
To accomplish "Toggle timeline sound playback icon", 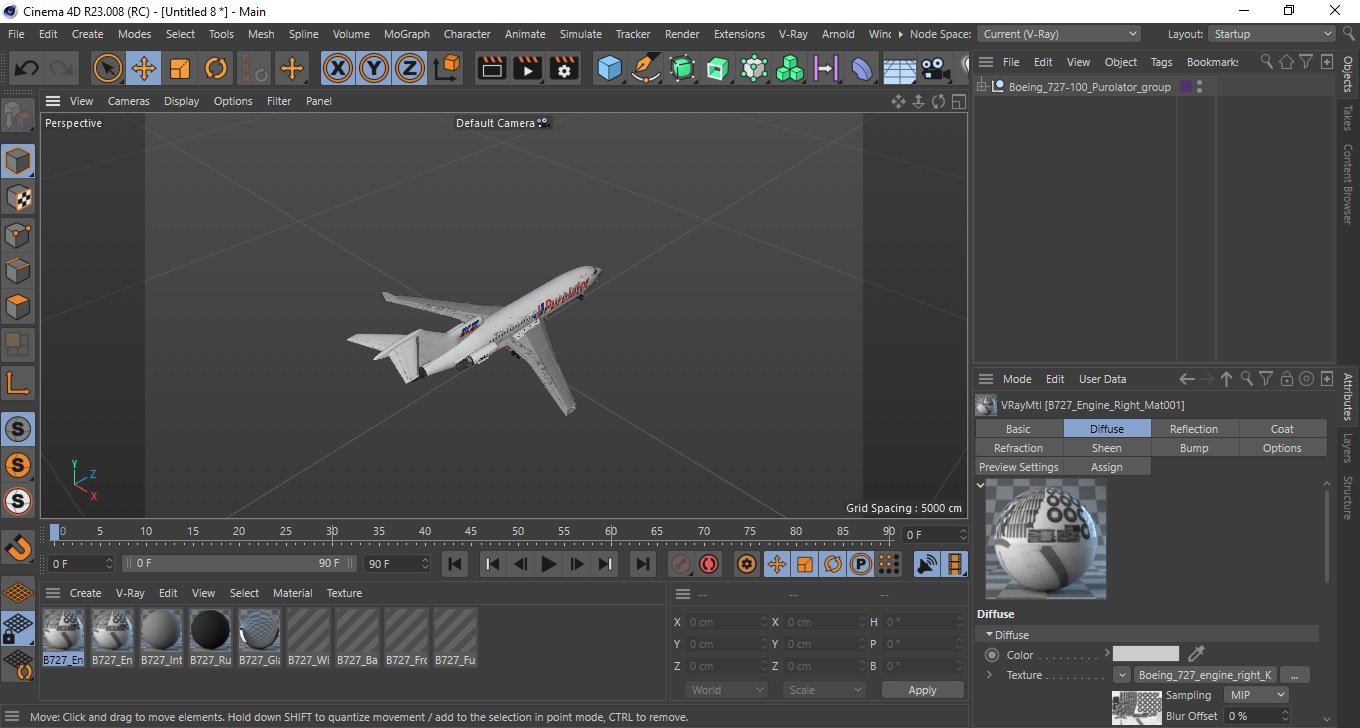I will click(928, 564).
